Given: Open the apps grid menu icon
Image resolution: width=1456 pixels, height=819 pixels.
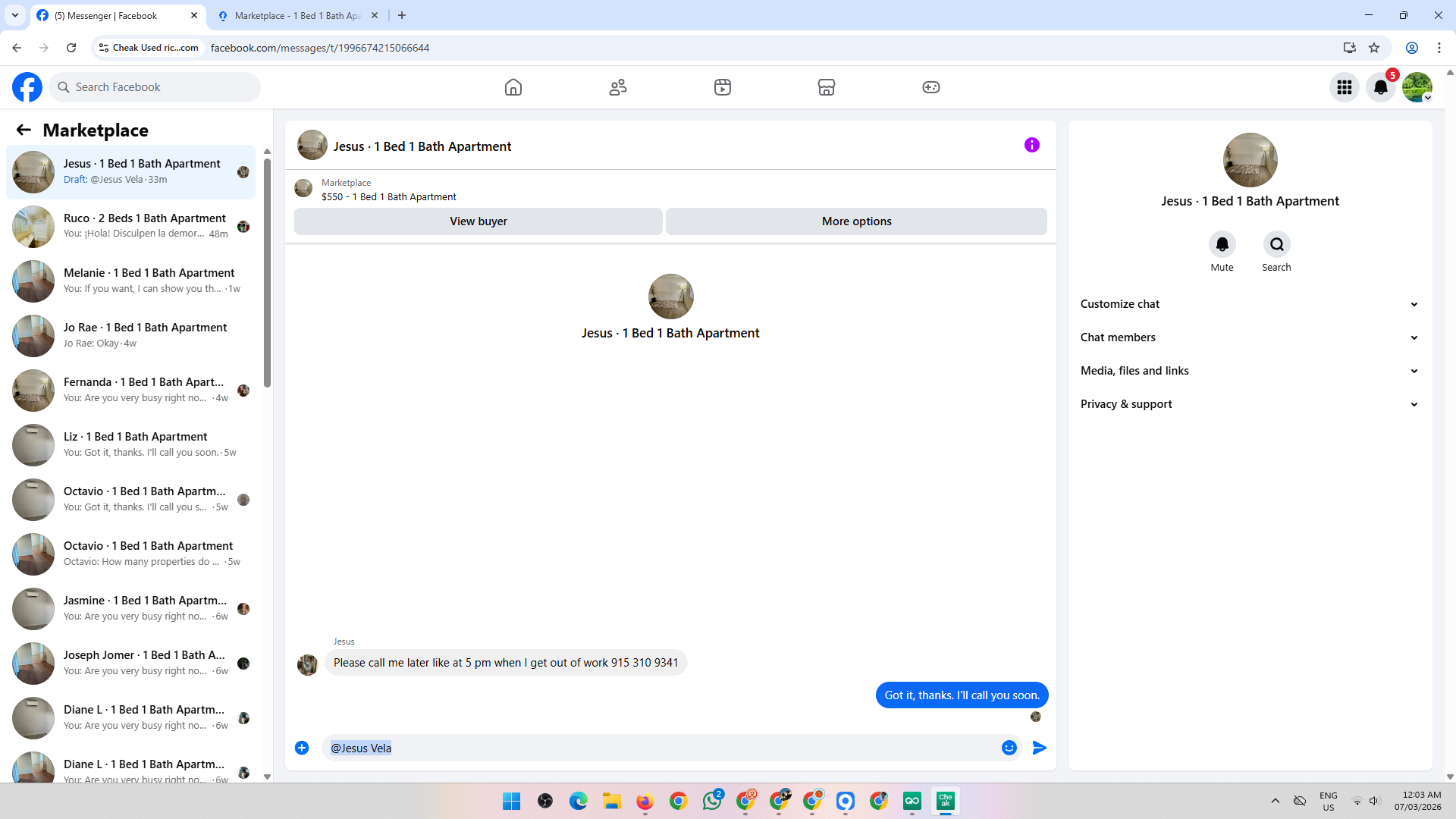Looking at the screenshot, I should click(x=1345, y=87).
